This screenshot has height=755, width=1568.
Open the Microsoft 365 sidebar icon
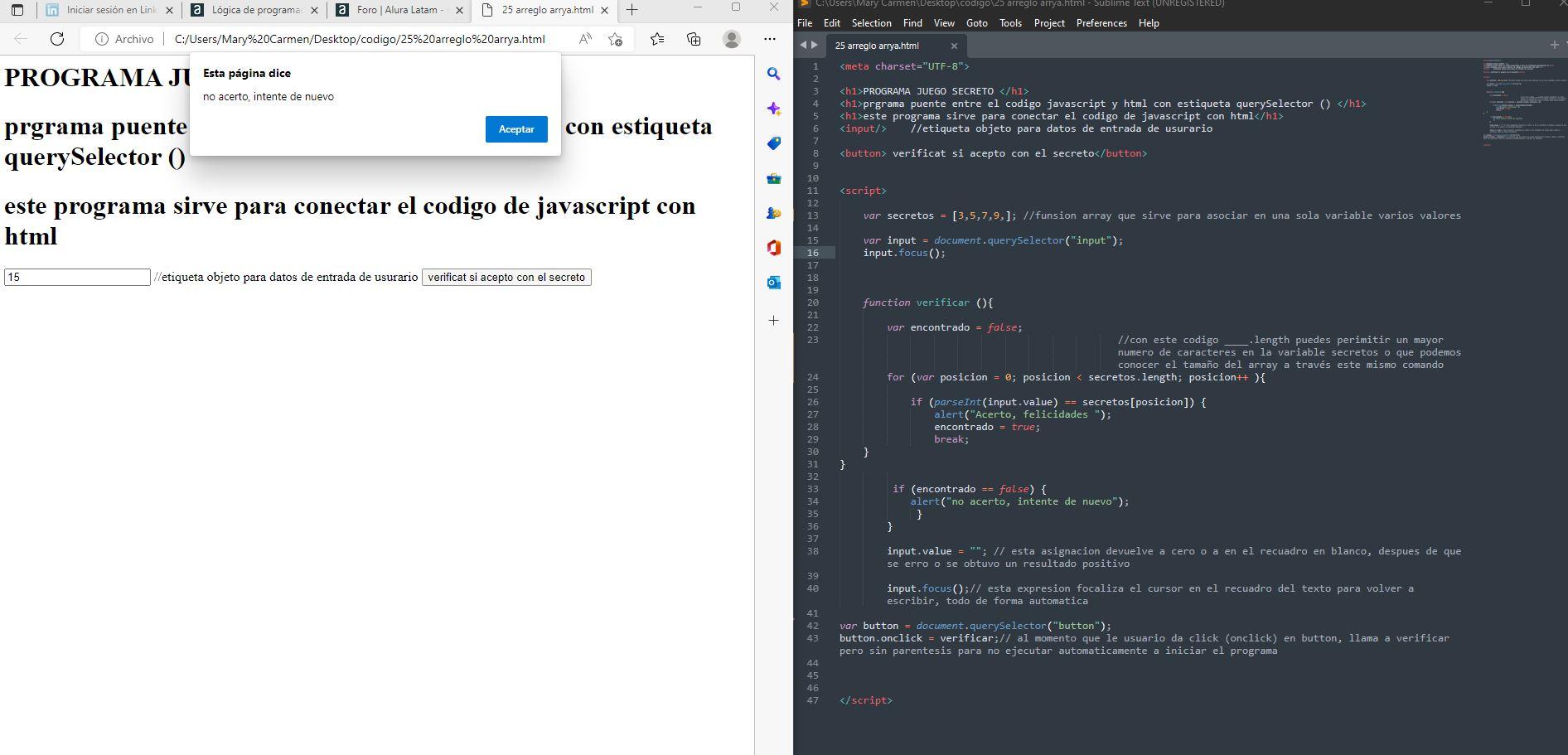[x=774, y=248]
